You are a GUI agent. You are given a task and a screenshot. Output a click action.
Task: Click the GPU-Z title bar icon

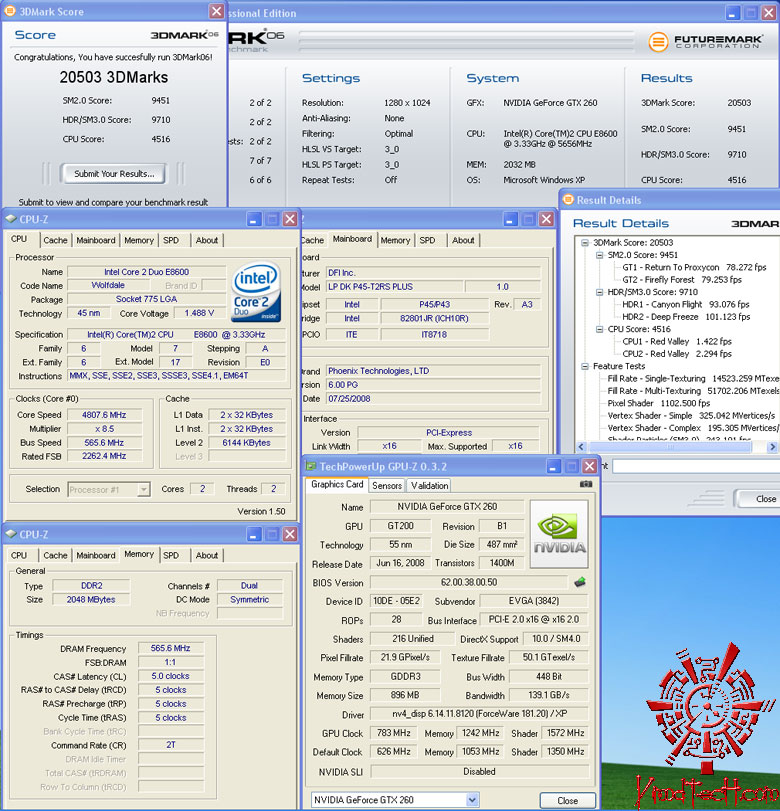[311, 466]
